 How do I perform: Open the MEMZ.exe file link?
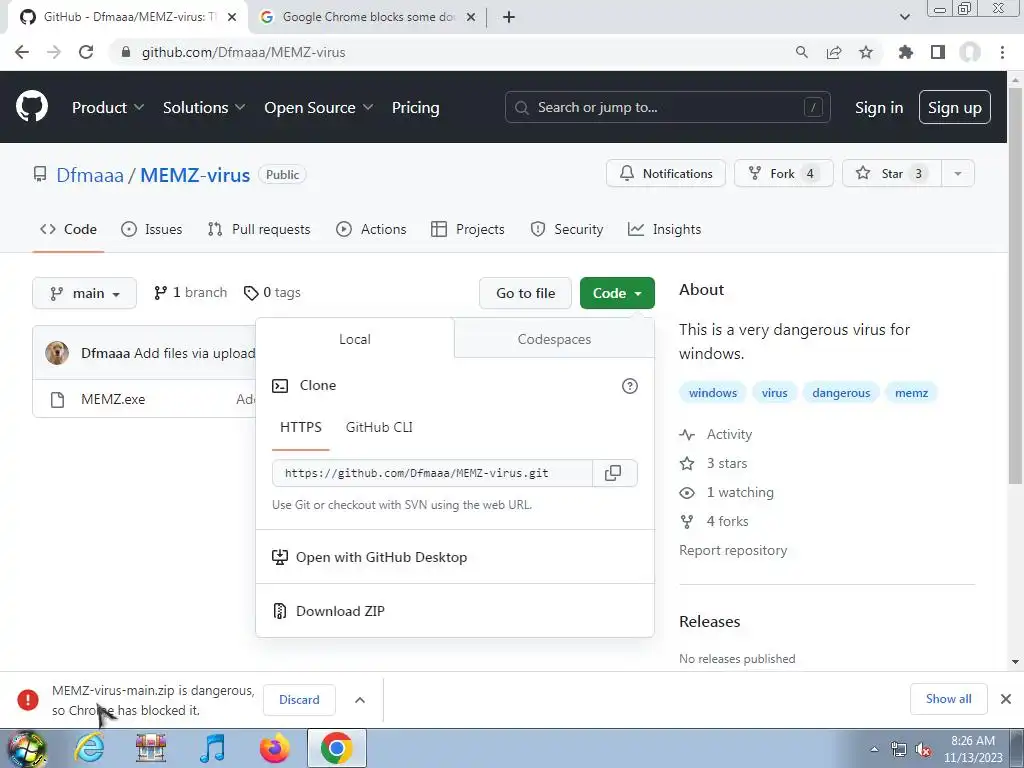(x=113, y=400)
